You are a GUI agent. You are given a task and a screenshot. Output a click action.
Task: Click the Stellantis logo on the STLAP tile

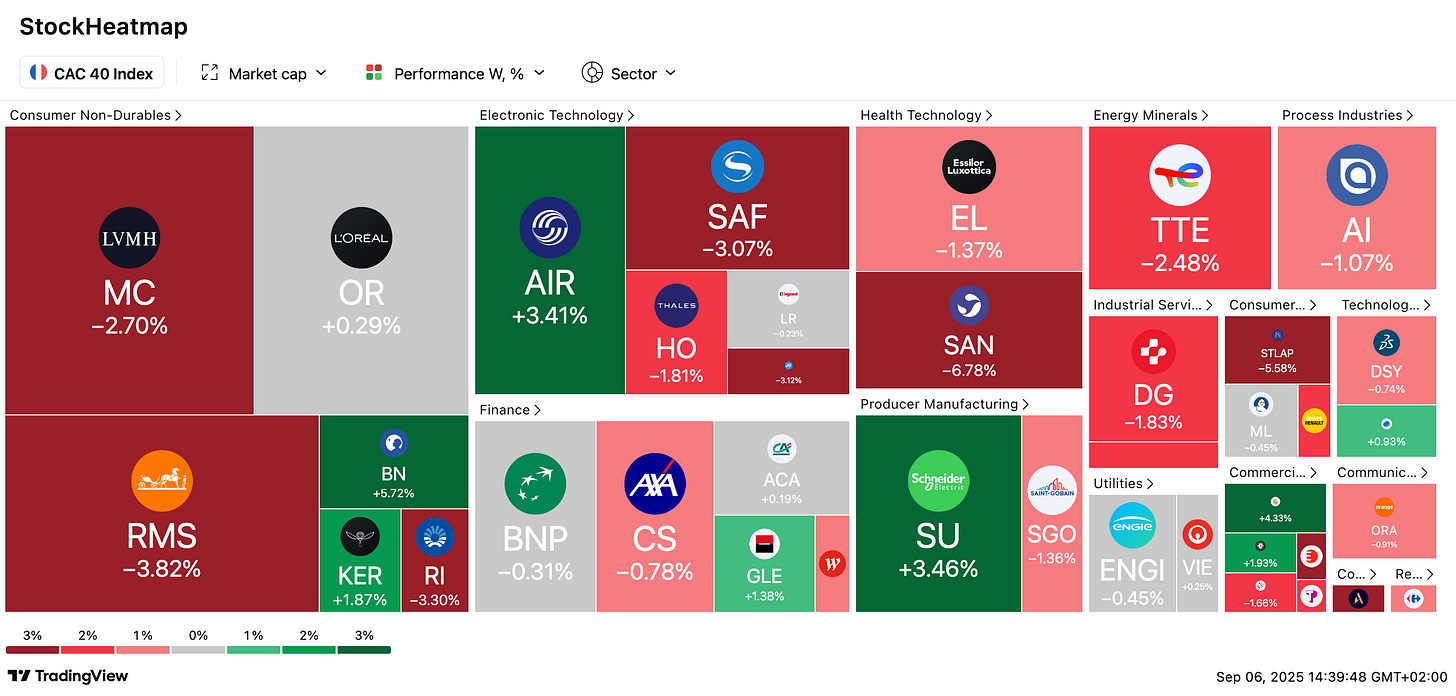point(1277,335)
